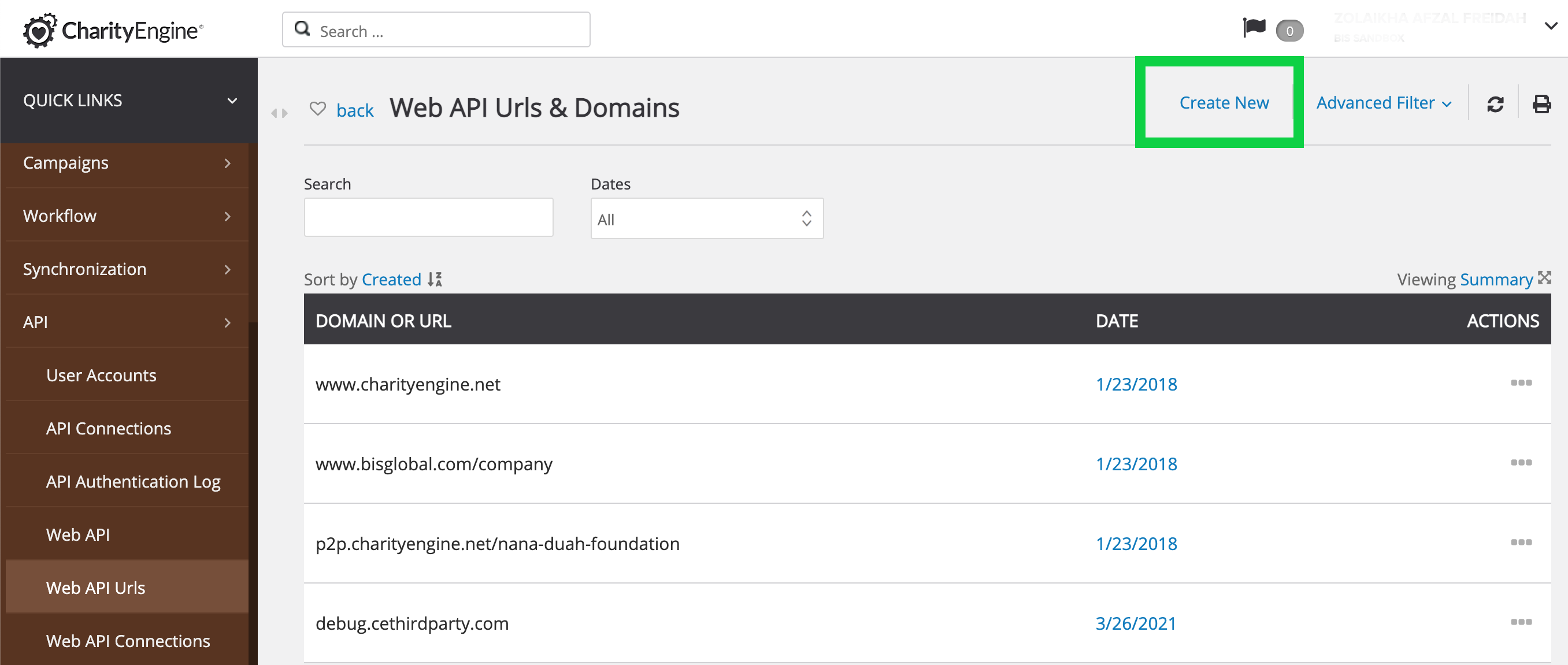The image size is (1568, 665).
Task: Open actions menu for debug.cethirdparty.com
Action: (x=1521, y=622)
